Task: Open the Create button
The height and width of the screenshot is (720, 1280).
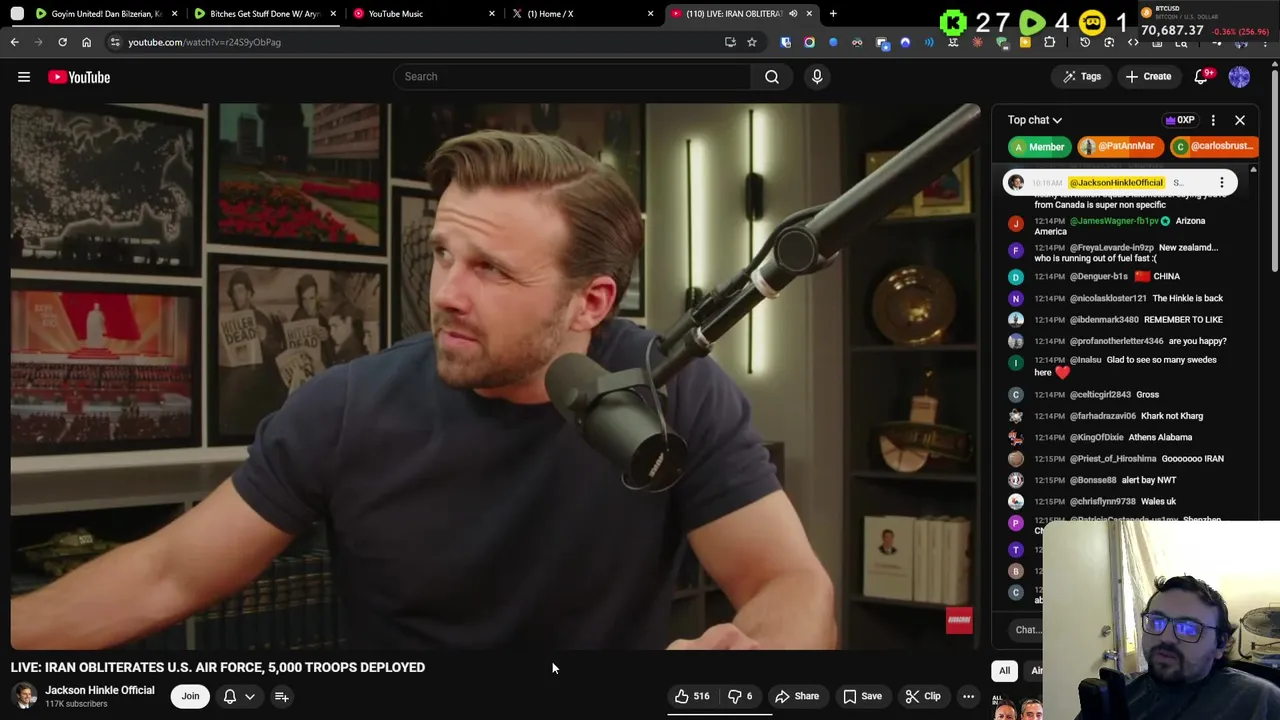Action: [x=1148, y=77]
